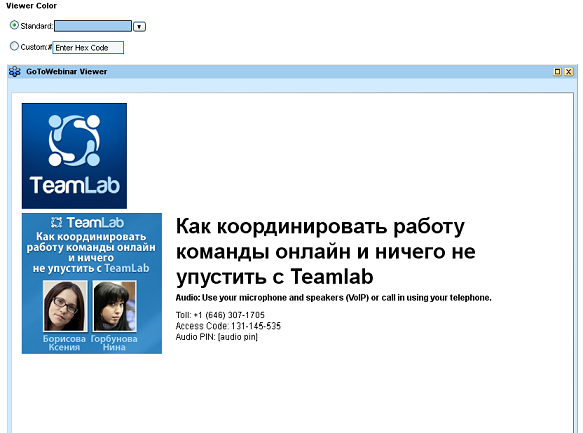Click the 'Access Code: 131-145-535' text
583x433 pixels.
(228, 326)
